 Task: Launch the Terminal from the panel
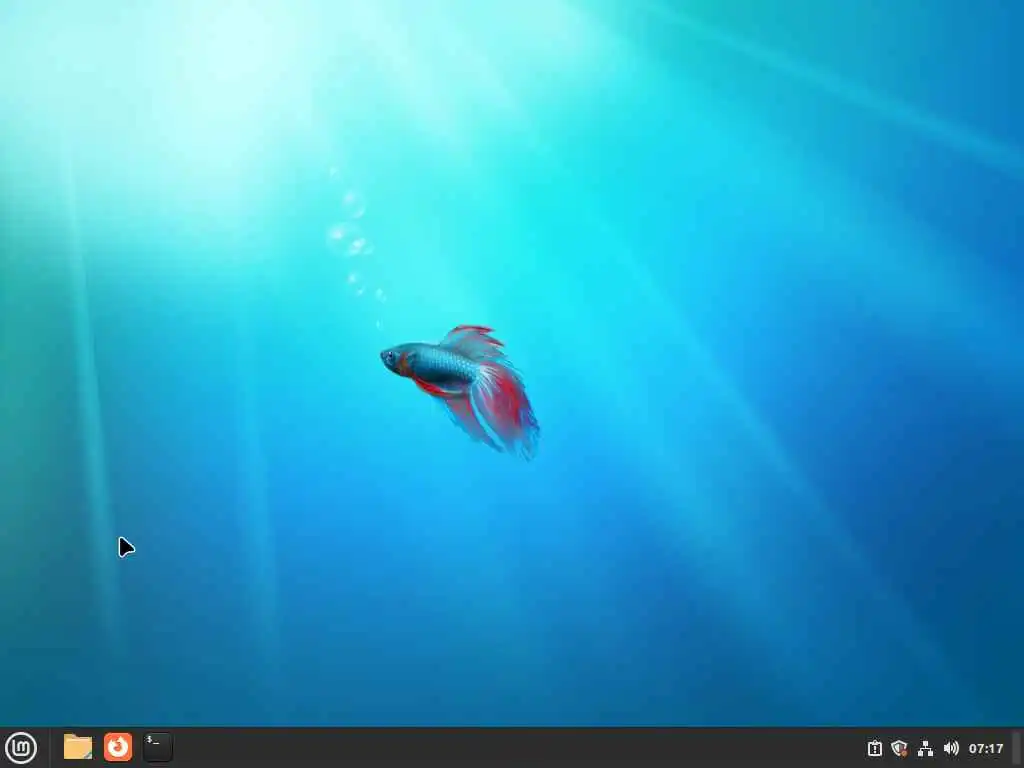[x=158, y=747]
